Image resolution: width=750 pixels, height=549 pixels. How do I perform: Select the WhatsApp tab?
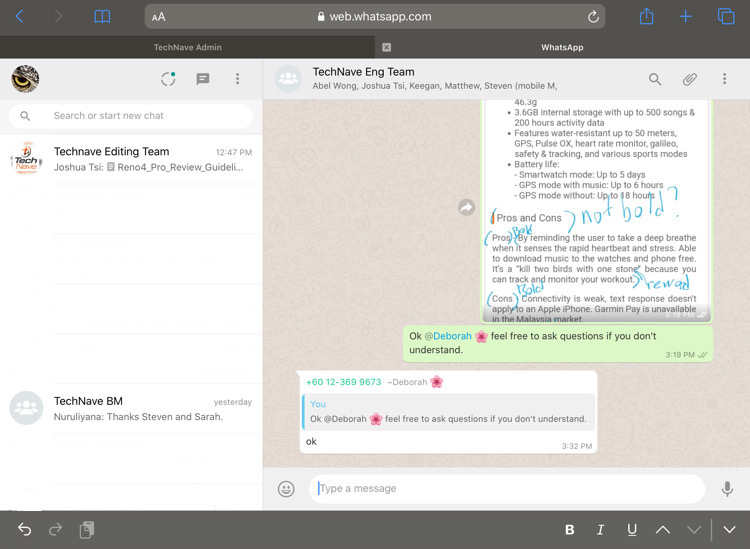pyautogui.click(x=562, y=47)
